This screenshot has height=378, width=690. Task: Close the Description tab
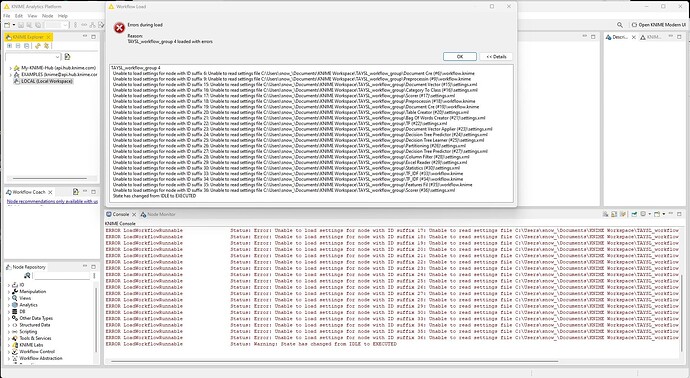(634, 37)
